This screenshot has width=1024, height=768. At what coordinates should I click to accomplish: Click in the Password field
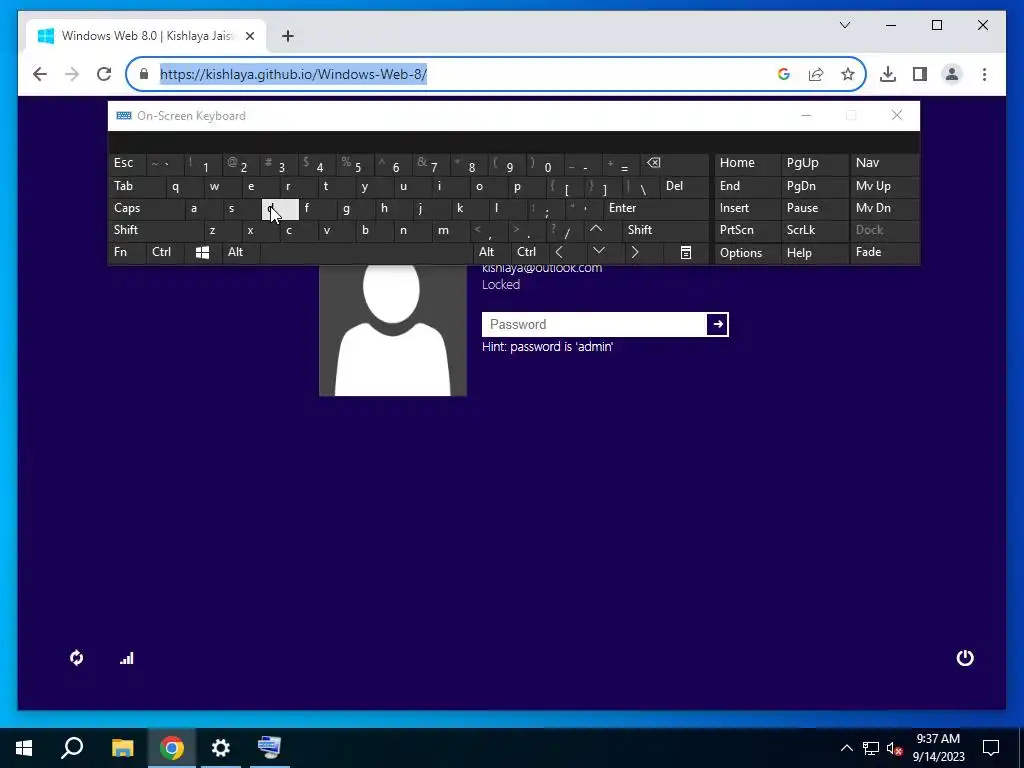[x=594, y=324]
